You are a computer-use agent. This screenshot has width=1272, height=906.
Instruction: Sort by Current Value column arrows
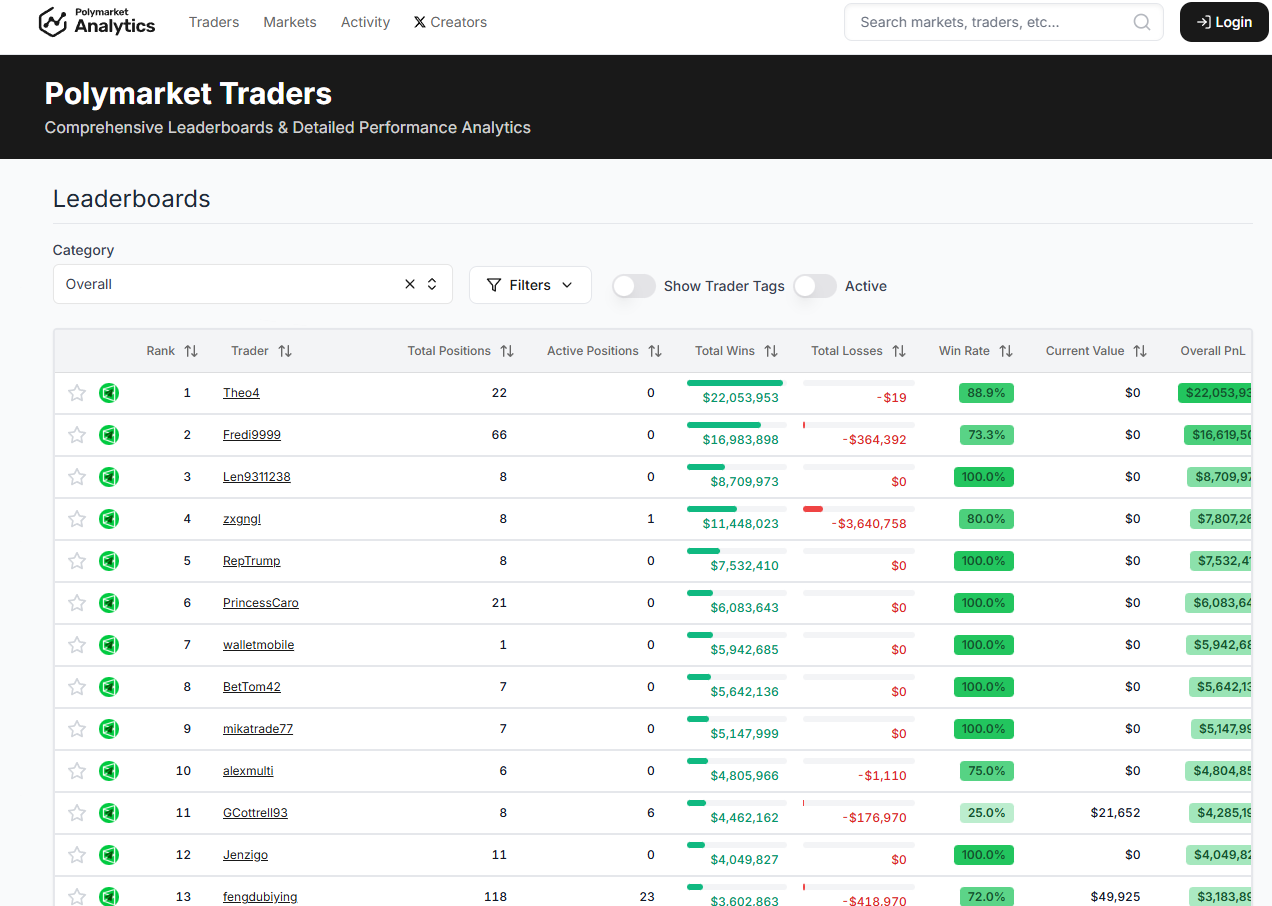(1140, 351)
